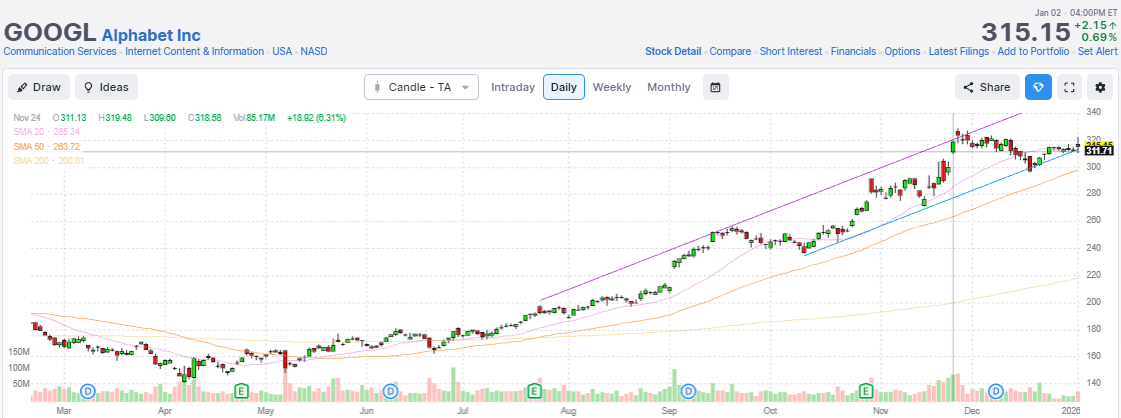Click the NASD exchange link
The height and width of the screenshot is (418, 1121).
pos(314,51)
